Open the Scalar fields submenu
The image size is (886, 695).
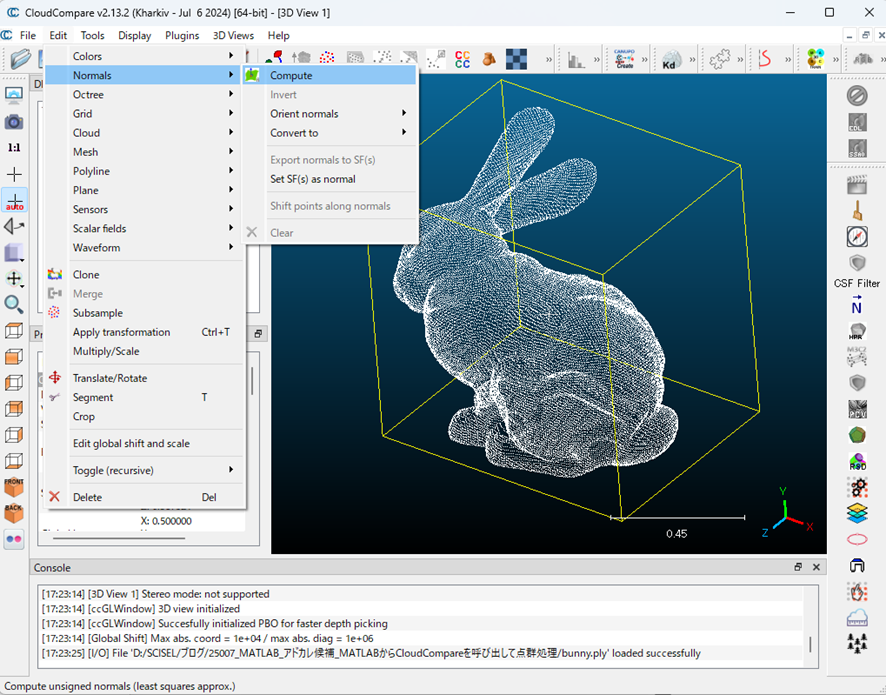pos(99,229)
